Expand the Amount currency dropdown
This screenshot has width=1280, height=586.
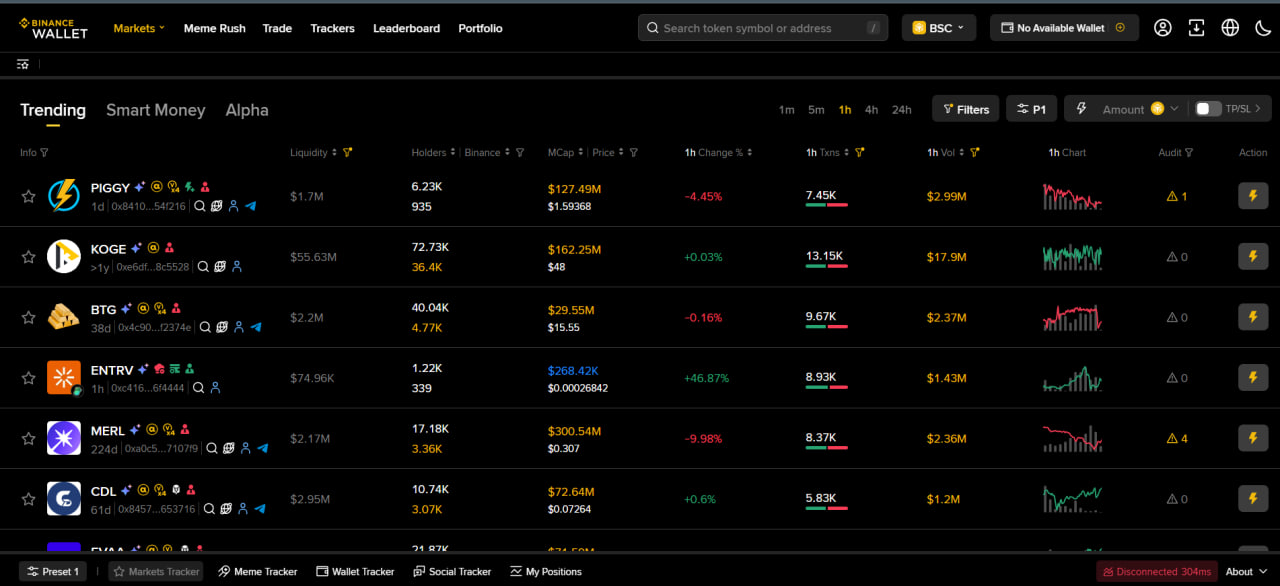pyautogui.click(x=1174, y=109)
